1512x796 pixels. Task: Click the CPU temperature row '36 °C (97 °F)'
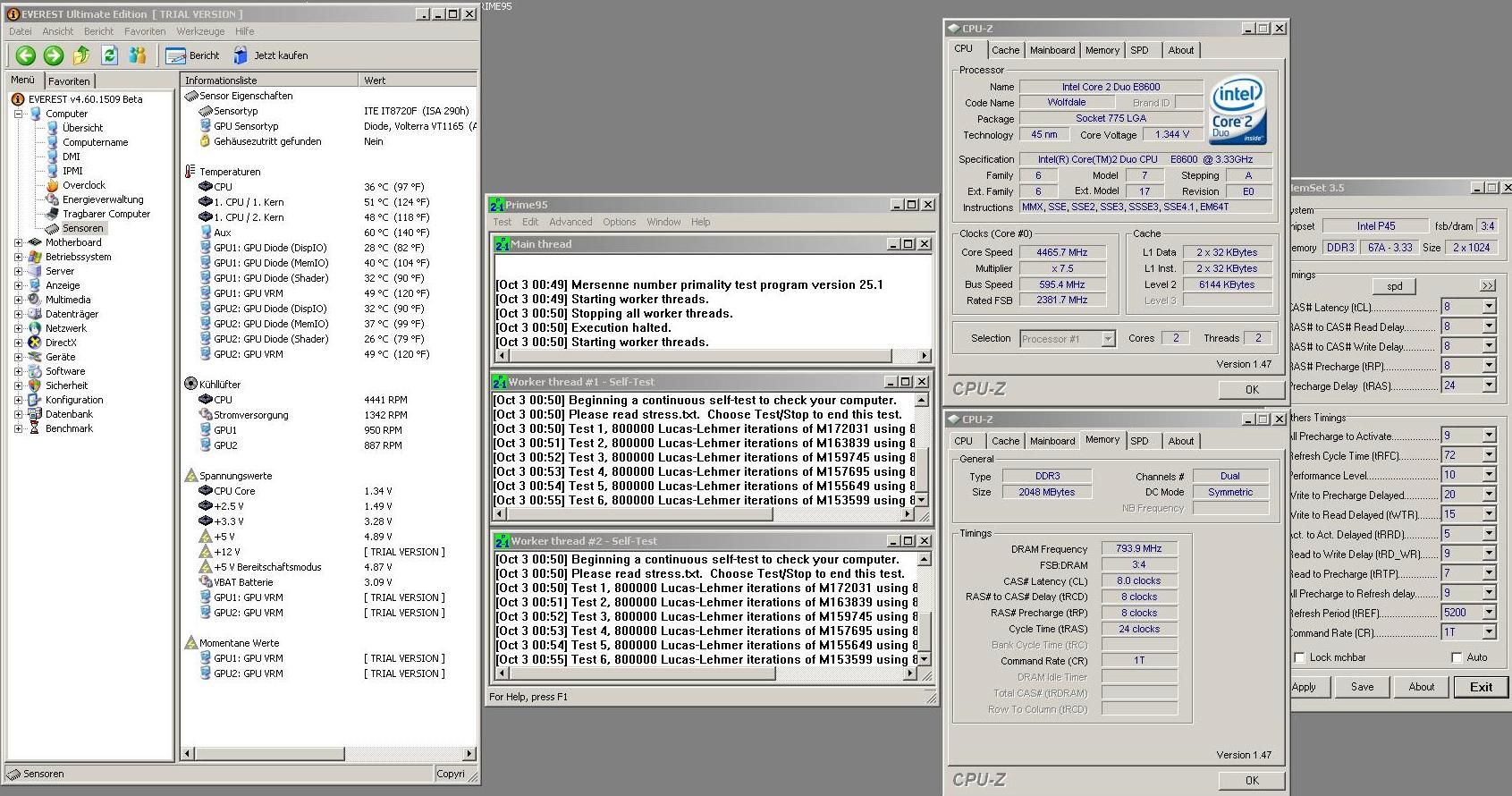[329, 187]
